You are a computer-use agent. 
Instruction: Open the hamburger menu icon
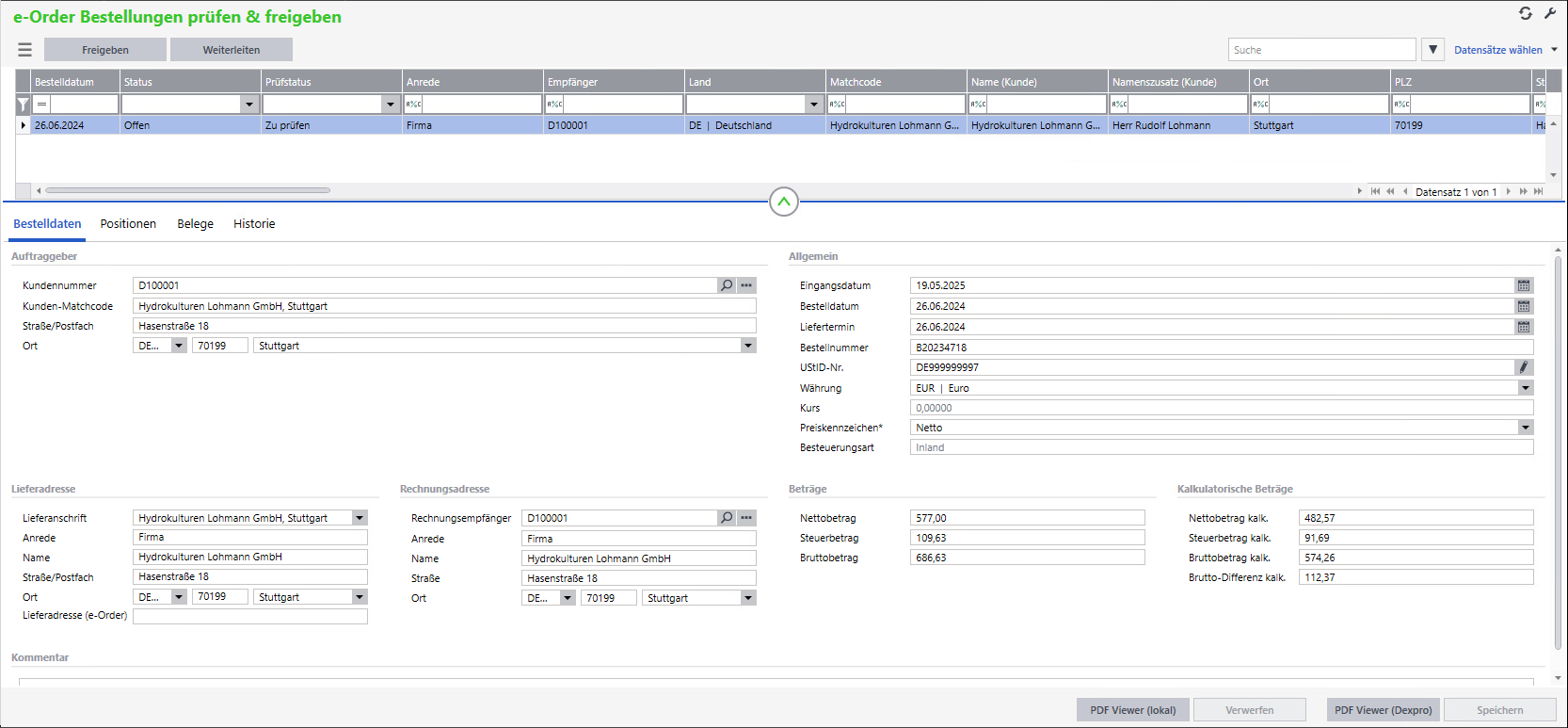24,50
